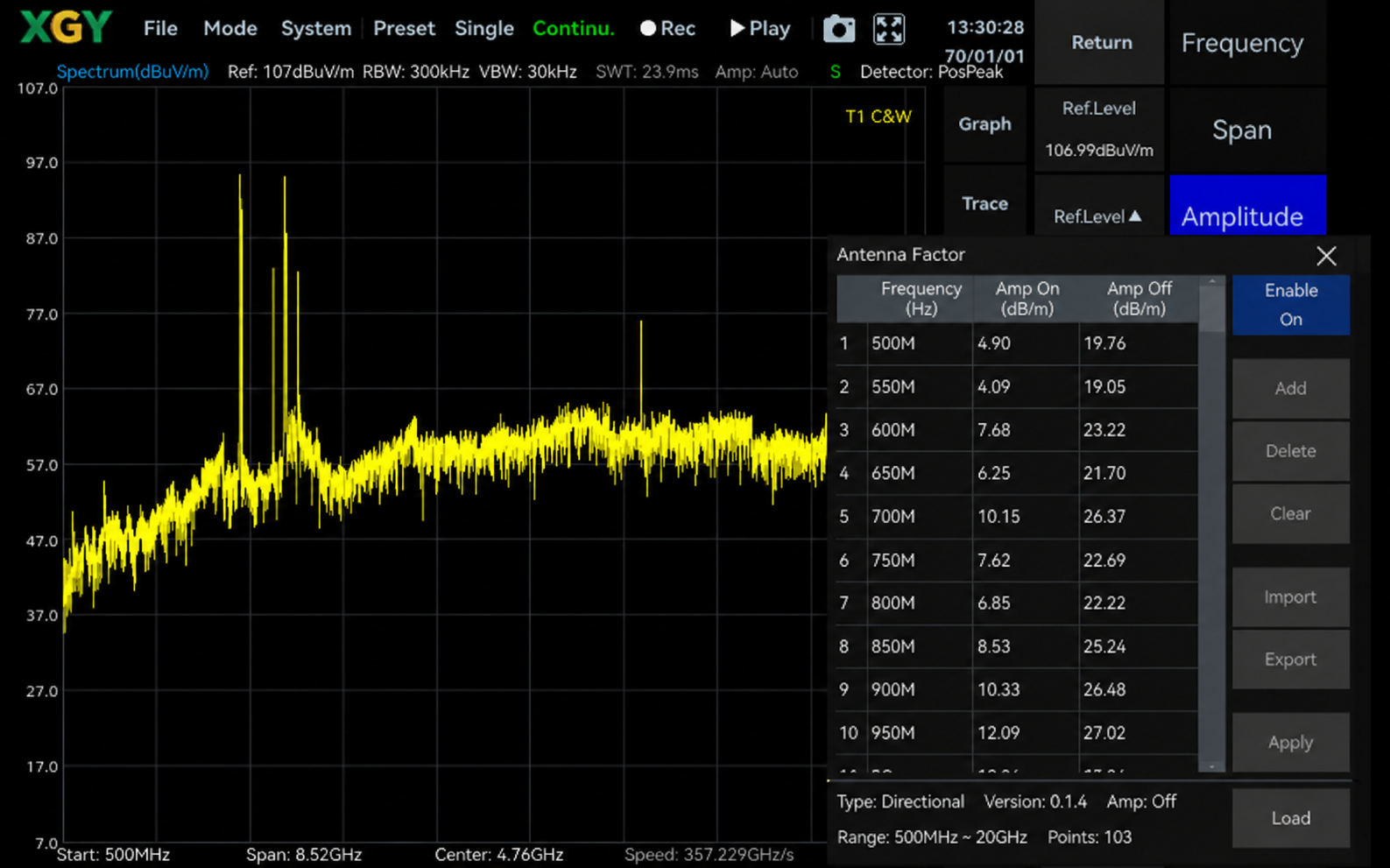Select row 1 frequency 500M

click(920, 343)
